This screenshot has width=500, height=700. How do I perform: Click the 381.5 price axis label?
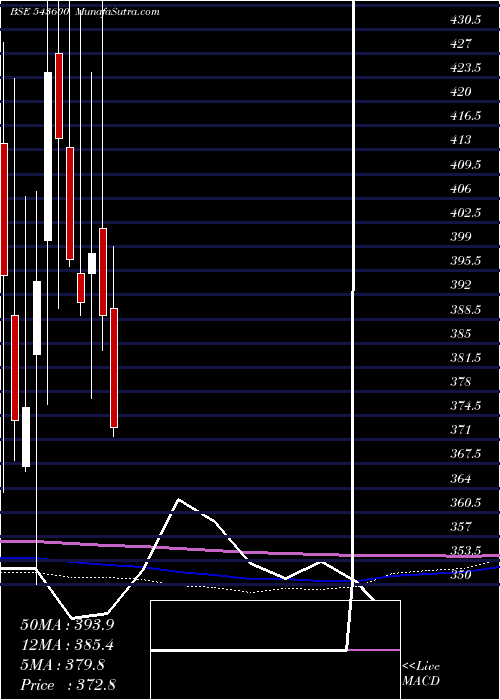(x=465, y=358)
